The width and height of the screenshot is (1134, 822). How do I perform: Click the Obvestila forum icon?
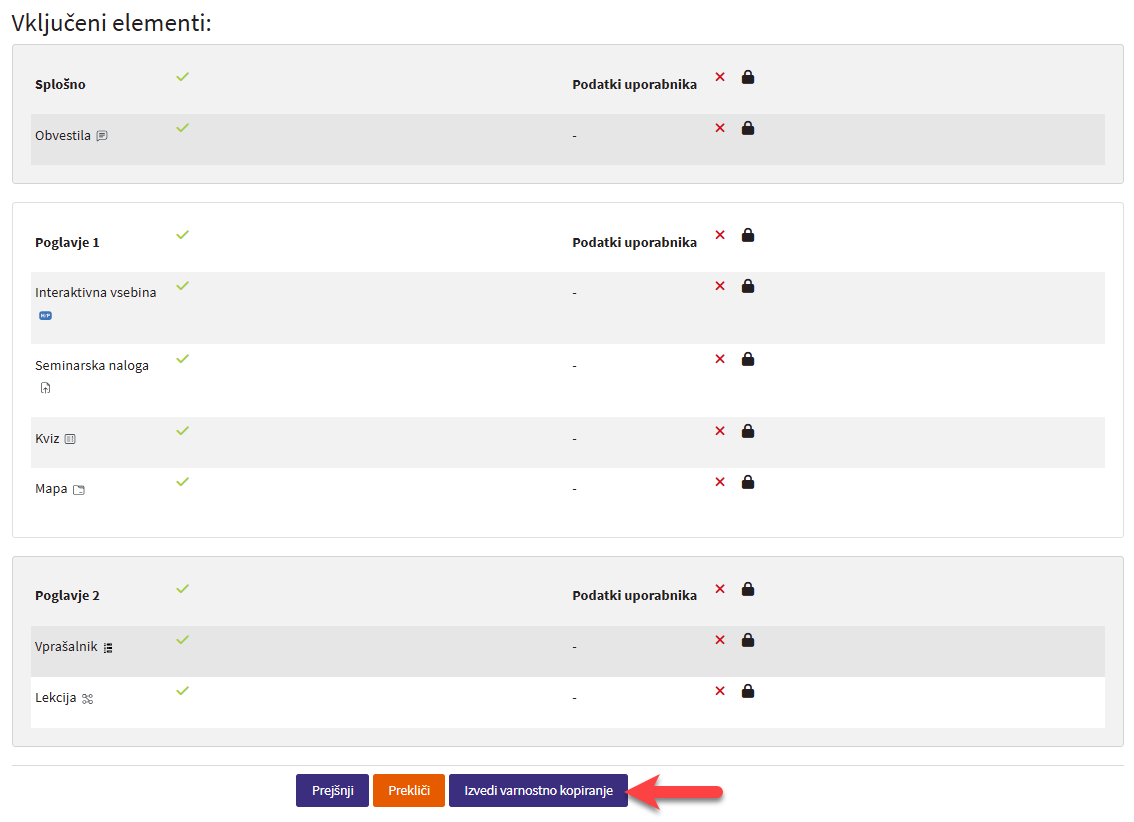coord(102,136)
